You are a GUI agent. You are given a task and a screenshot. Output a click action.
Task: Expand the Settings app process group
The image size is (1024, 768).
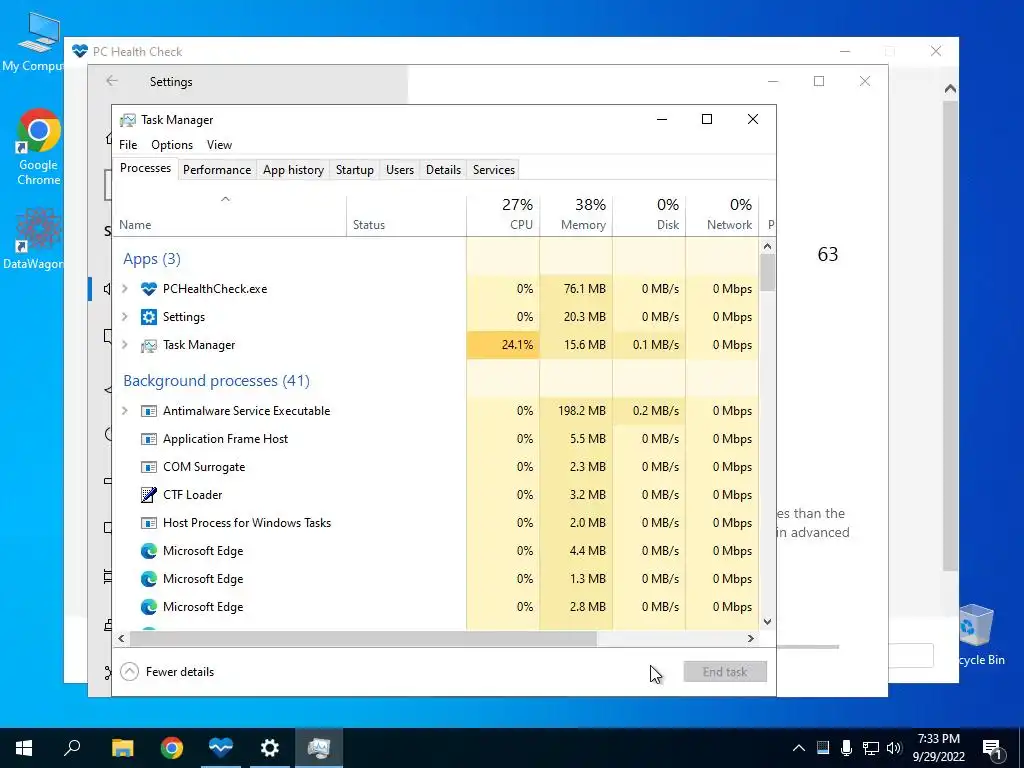[x=125, y=317]
